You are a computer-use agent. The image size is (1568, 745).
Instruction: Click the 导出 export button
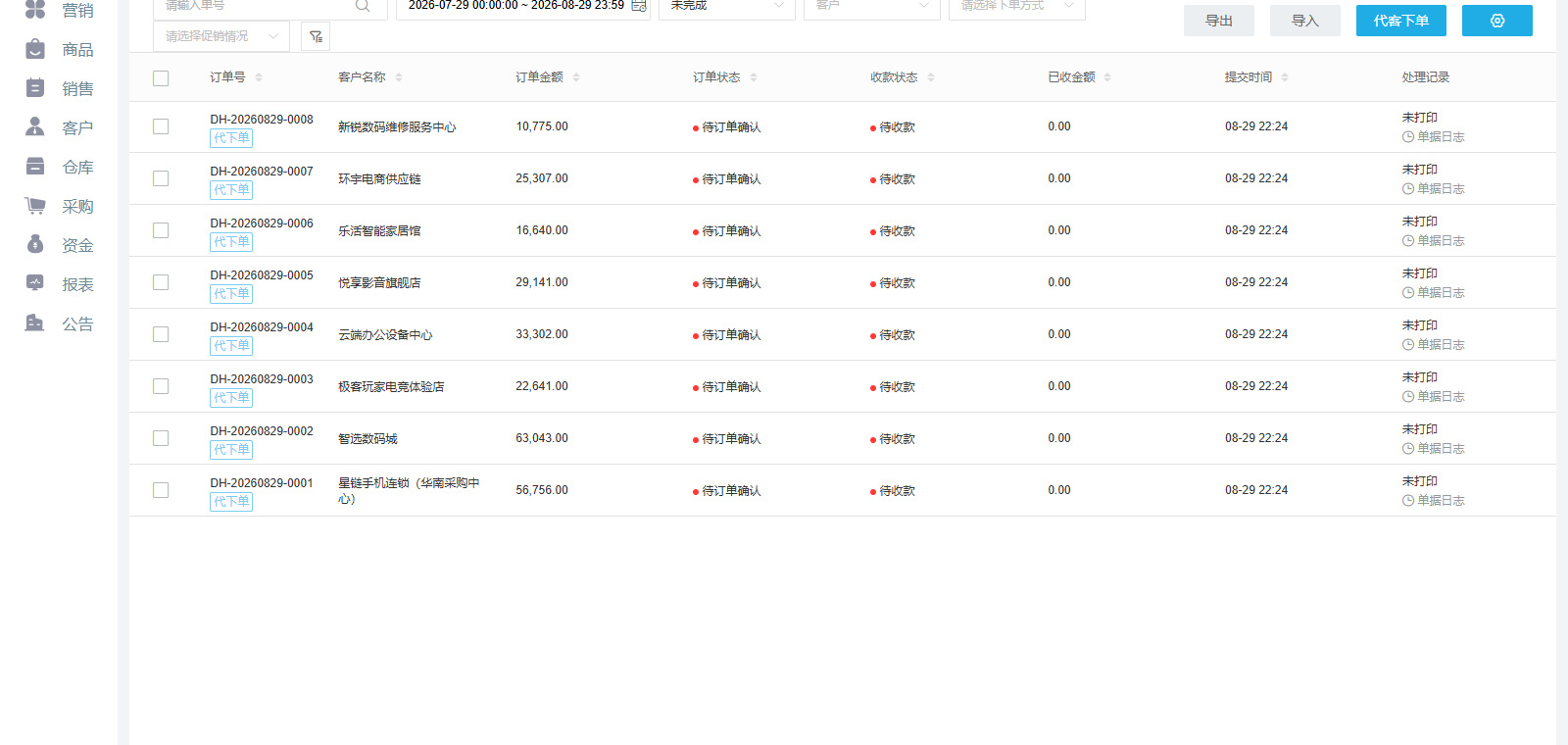1219,21
